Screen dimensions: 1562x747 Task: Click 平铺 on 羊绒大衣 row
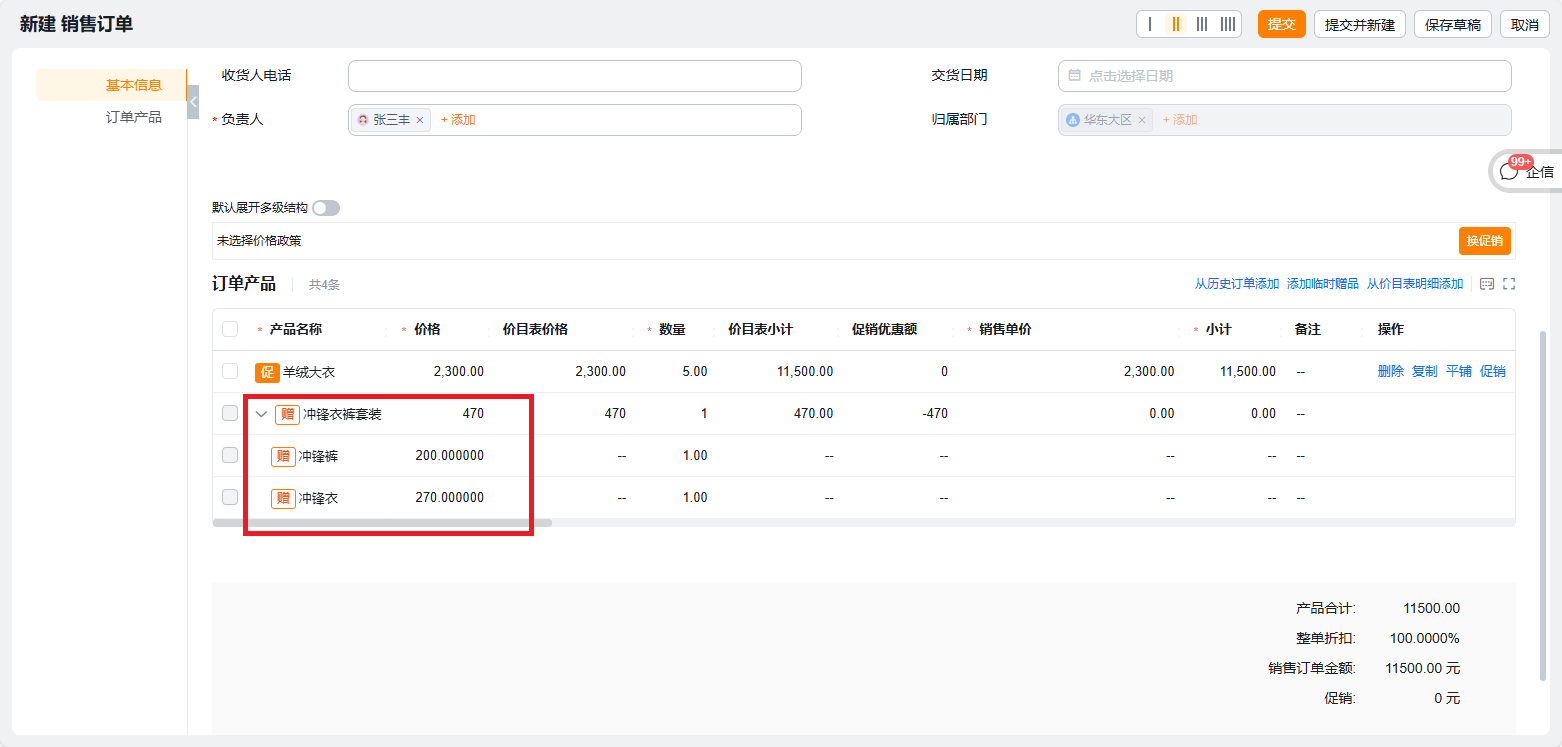pyautogui.click(x=1459, y=372)
